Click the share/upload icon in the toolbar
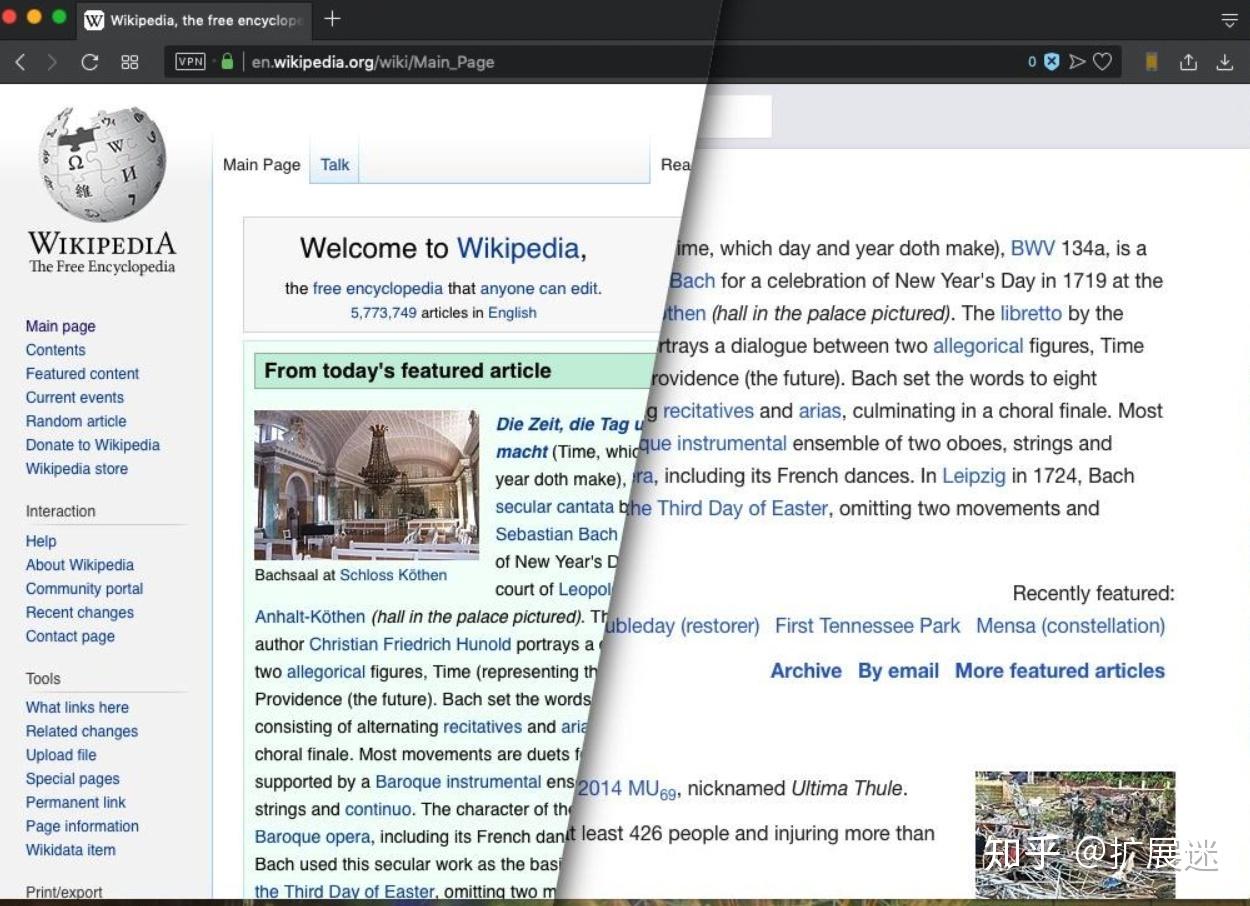The height and width of the screenshot is (906, 1250). pos(1188,61)
